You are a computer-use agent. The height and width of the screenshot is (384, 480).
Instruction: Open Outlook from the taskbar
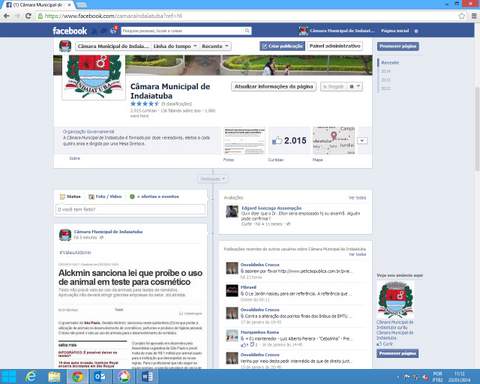pos(100,377)
